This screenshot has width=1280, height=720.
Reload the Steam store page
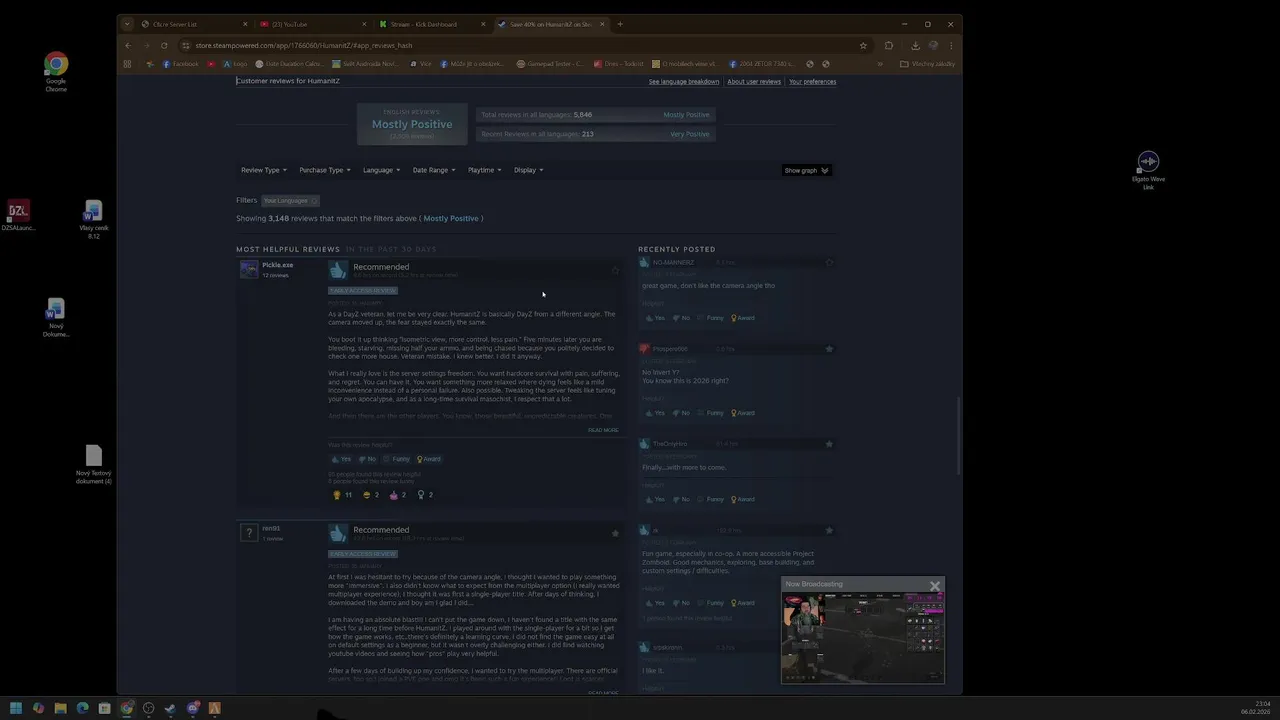click(x=164, y=45)
